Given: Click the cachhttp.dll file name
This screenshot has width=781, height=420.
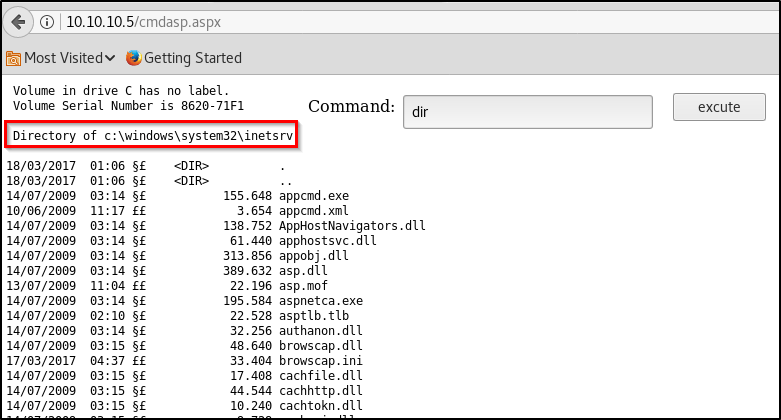Looking at the screenshot, I should click(x=321, y=390).
